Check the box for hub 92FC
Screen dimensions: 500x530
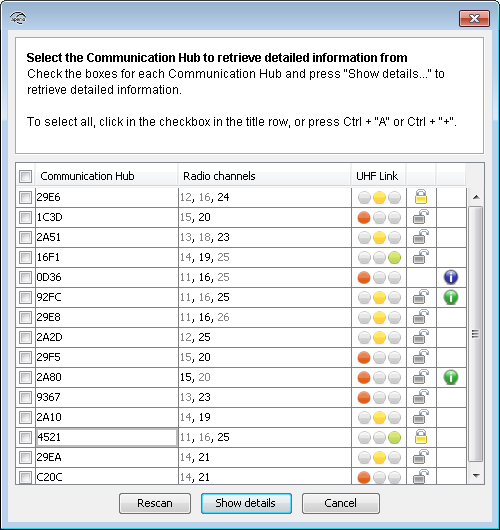click(25, 297)
